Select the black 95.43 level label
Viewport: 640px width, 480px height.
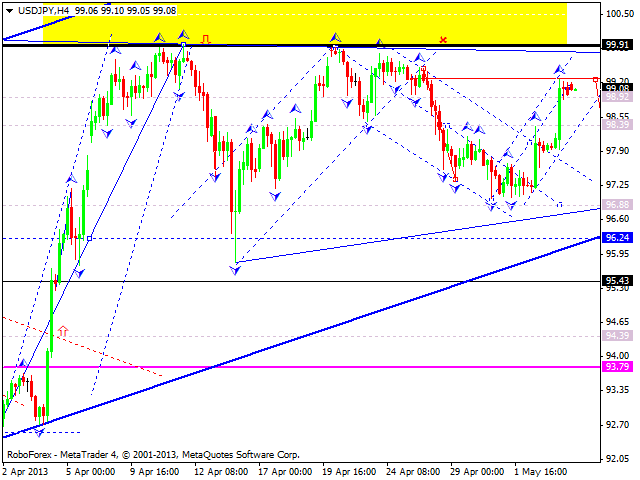pos(617,281)
